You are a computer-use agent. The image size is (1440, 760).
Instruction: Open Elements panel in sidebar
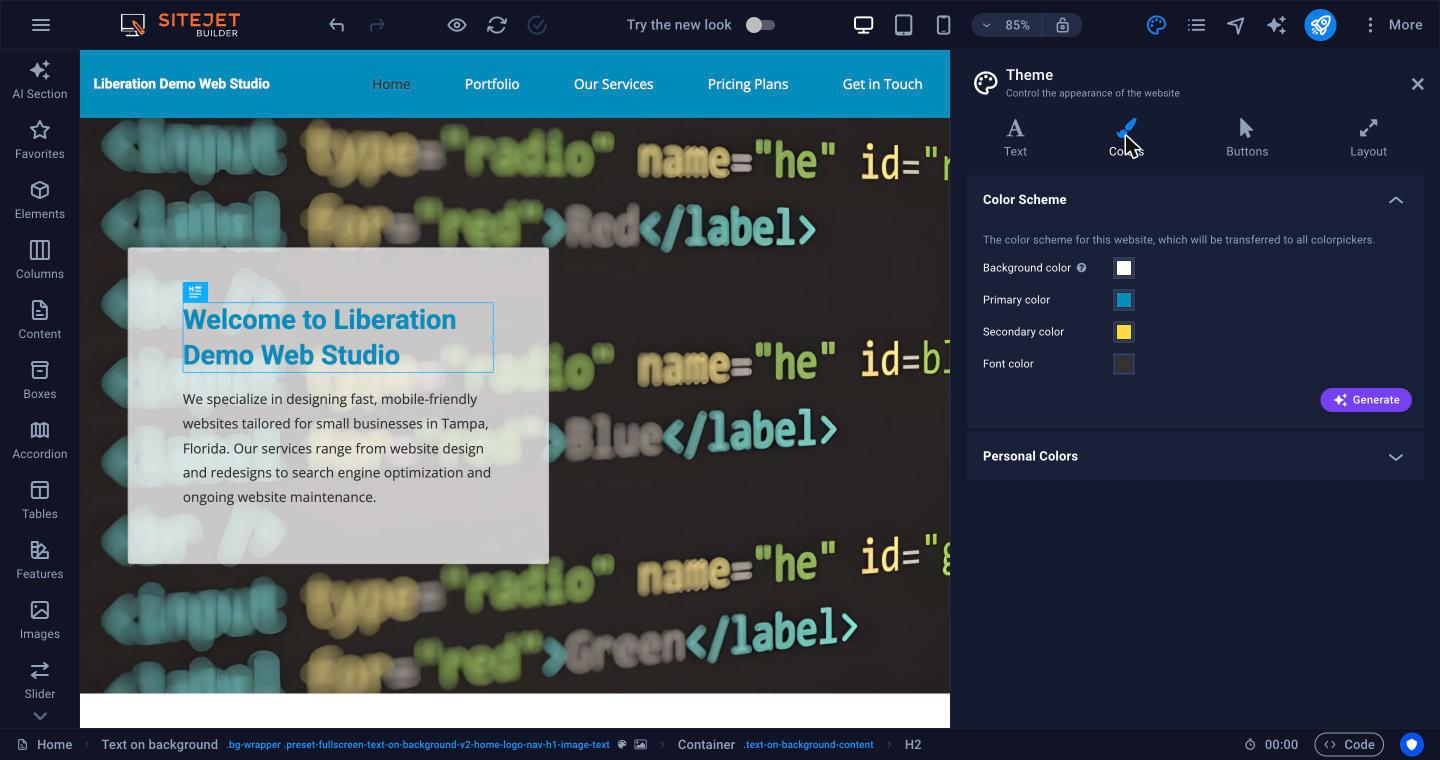click(40, 200)
